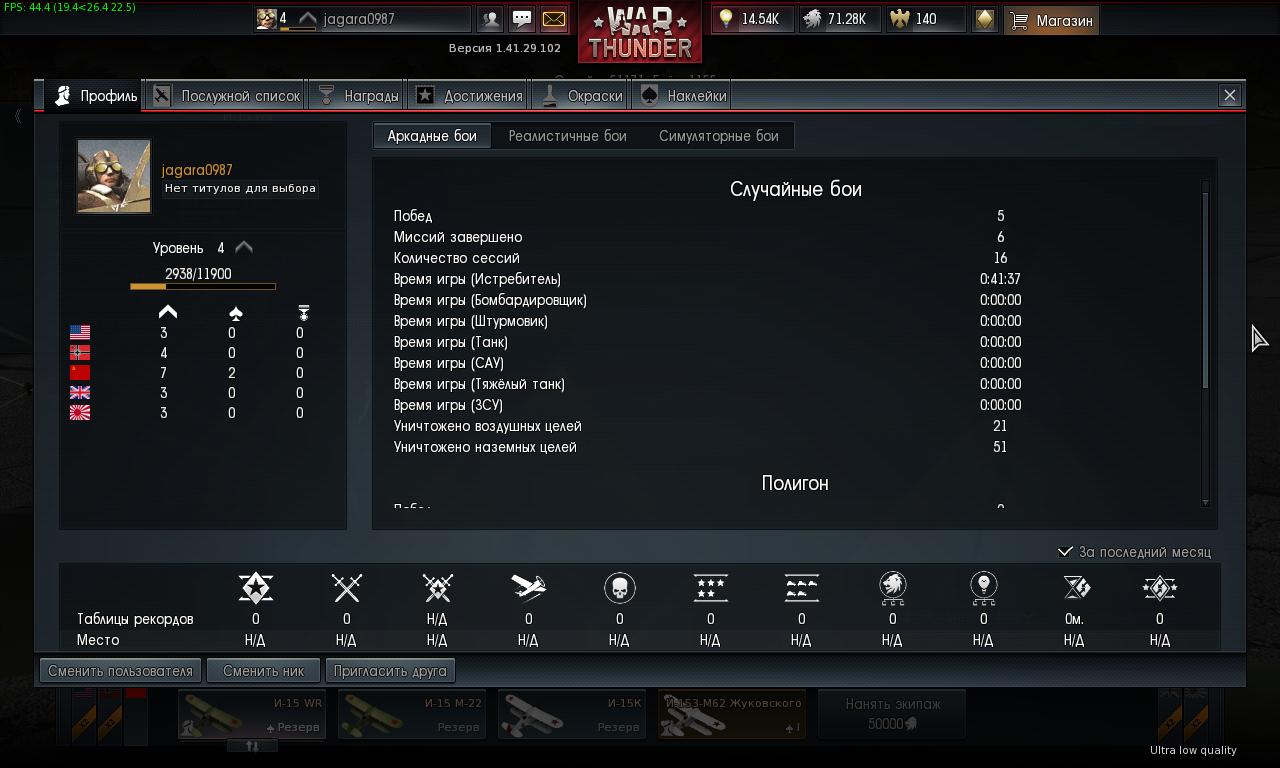Click the premium account diamond icon

pos(984,19)
